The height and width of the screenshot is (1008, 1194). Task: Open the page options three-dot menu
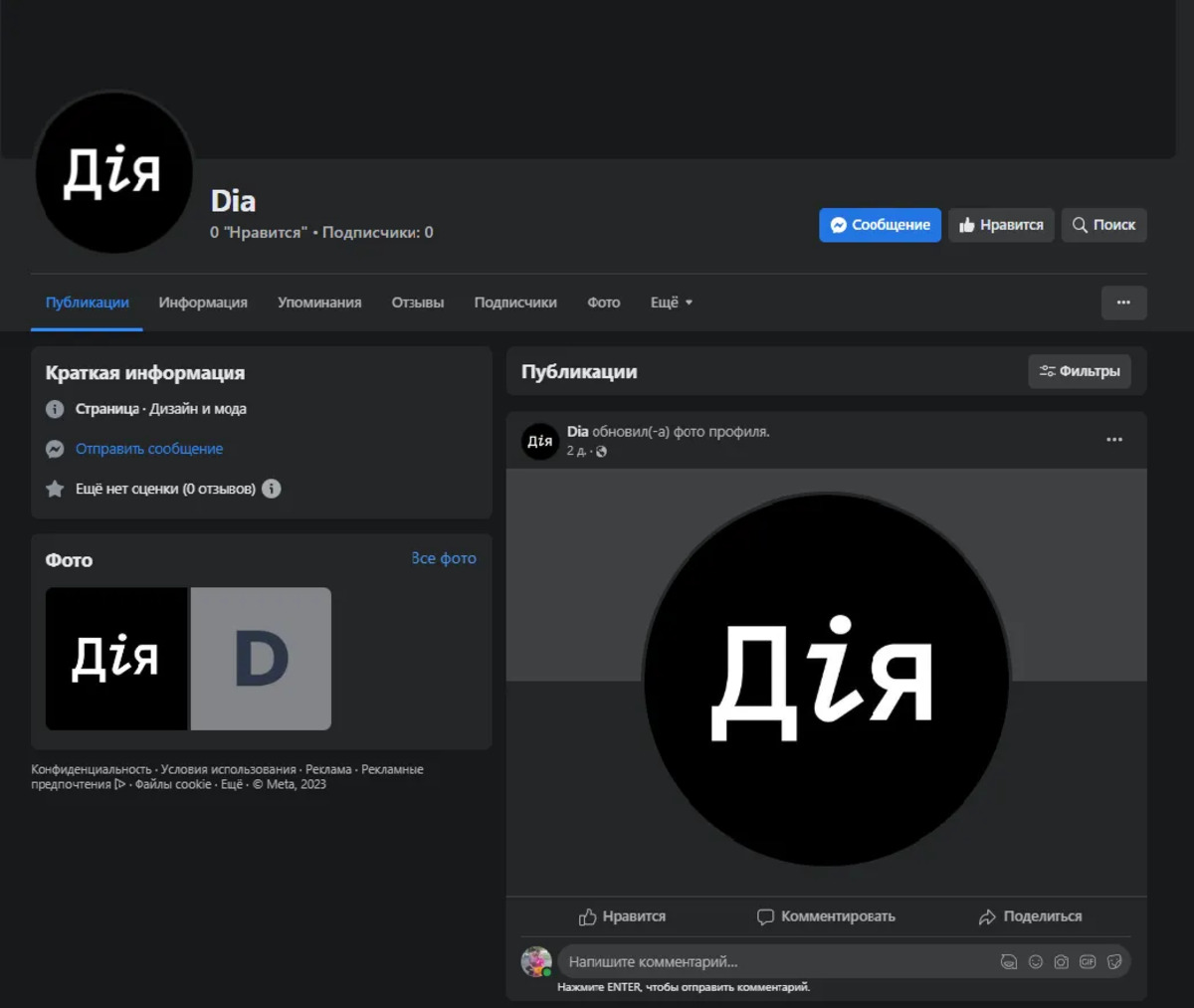[x=1123, y=302]
